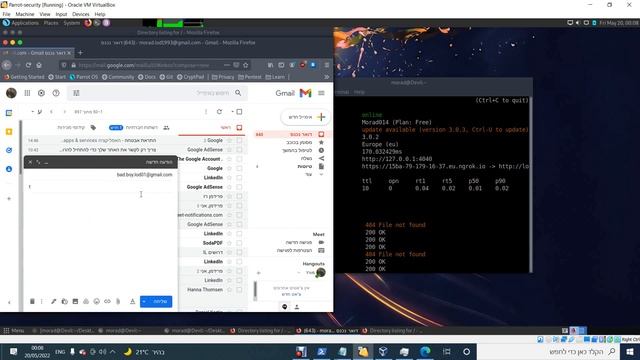Viewport: 640px width, 360px height.
Task: Show more bookmarks with double chevron
Action: (327, 77)
